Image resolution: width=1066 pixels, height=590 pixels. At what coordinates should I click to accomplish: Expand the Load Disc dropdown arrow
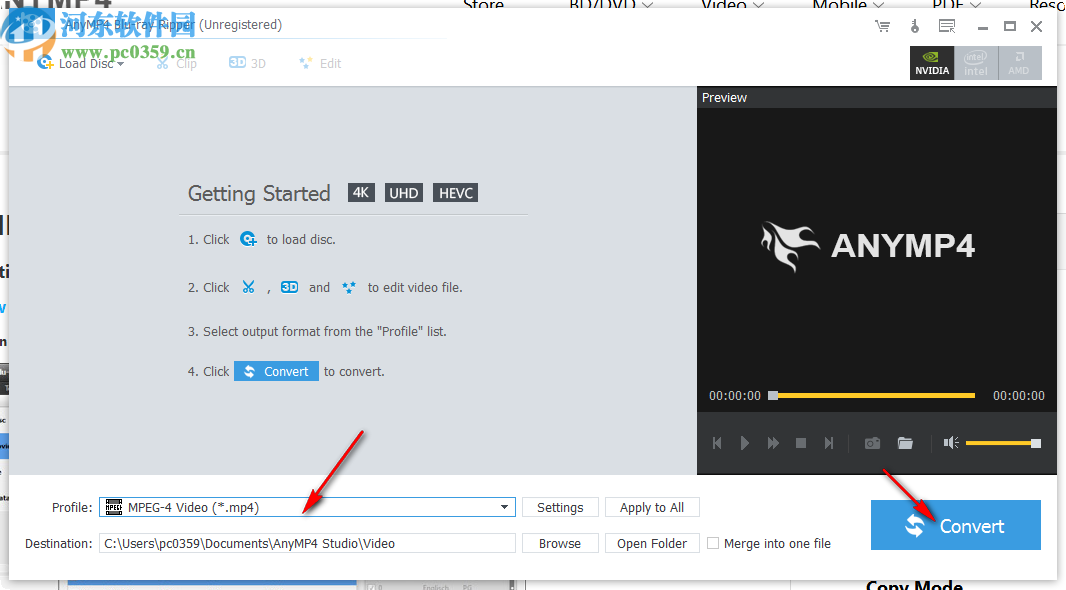click(120, 64)
